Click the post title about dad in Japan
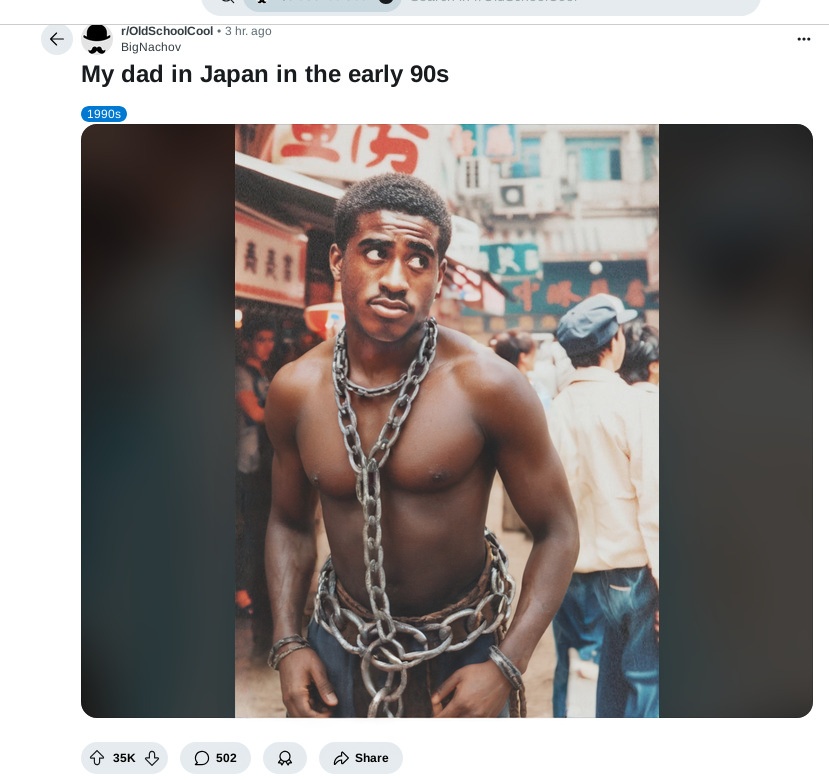The width and height of the screenshot is (829, 780). pyautogui.click(x=265, y=74)
